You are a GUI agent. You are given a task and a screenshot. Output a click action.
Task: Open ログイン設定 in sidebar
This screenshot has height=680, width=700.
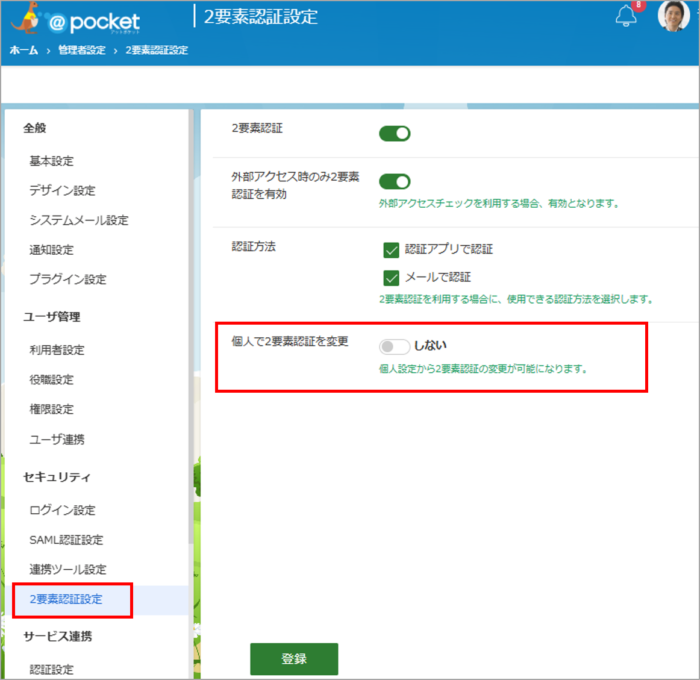[x=62, y=510]
